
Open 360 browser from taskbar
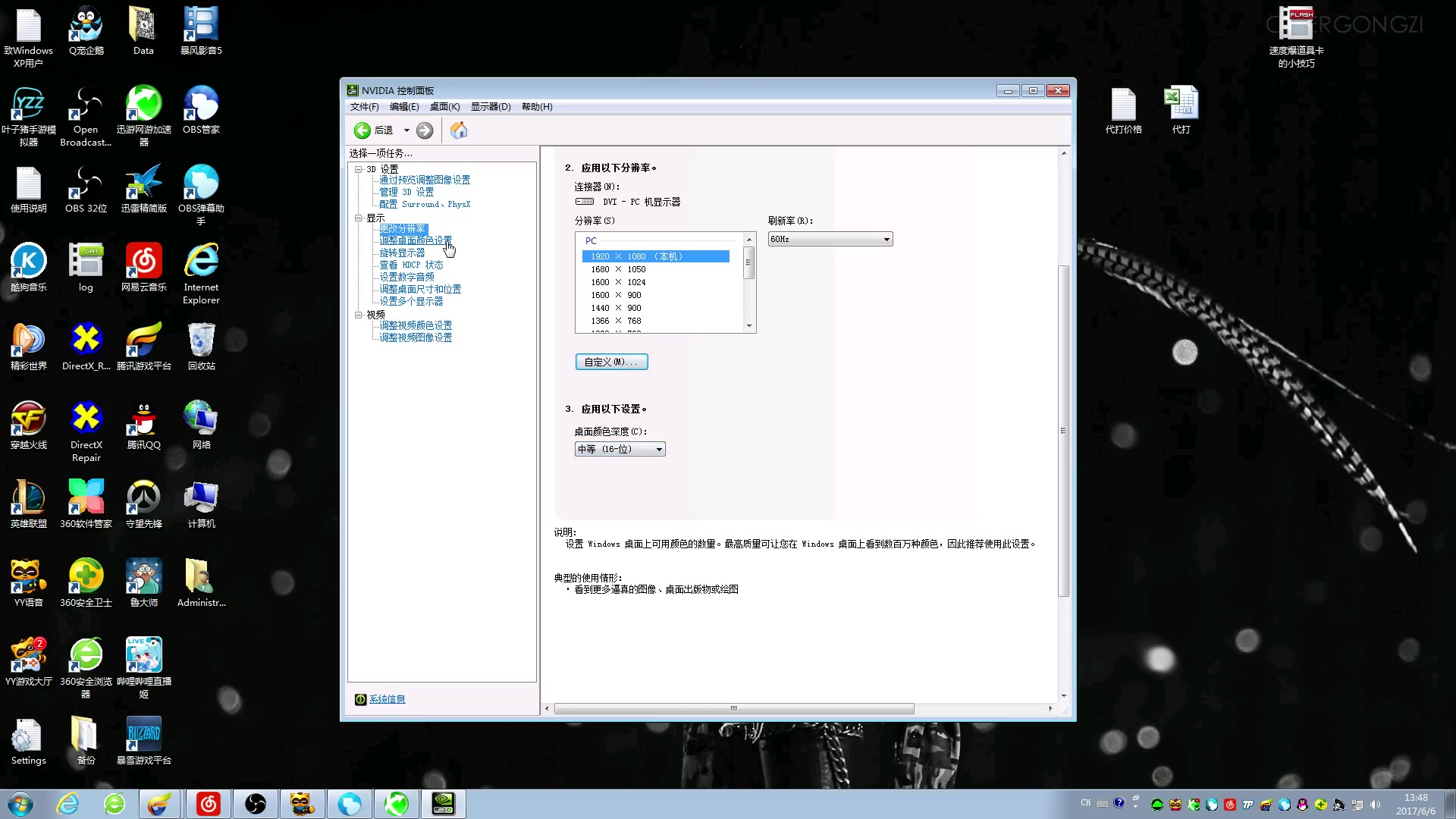pyautogui.click(x=115, y=804)
